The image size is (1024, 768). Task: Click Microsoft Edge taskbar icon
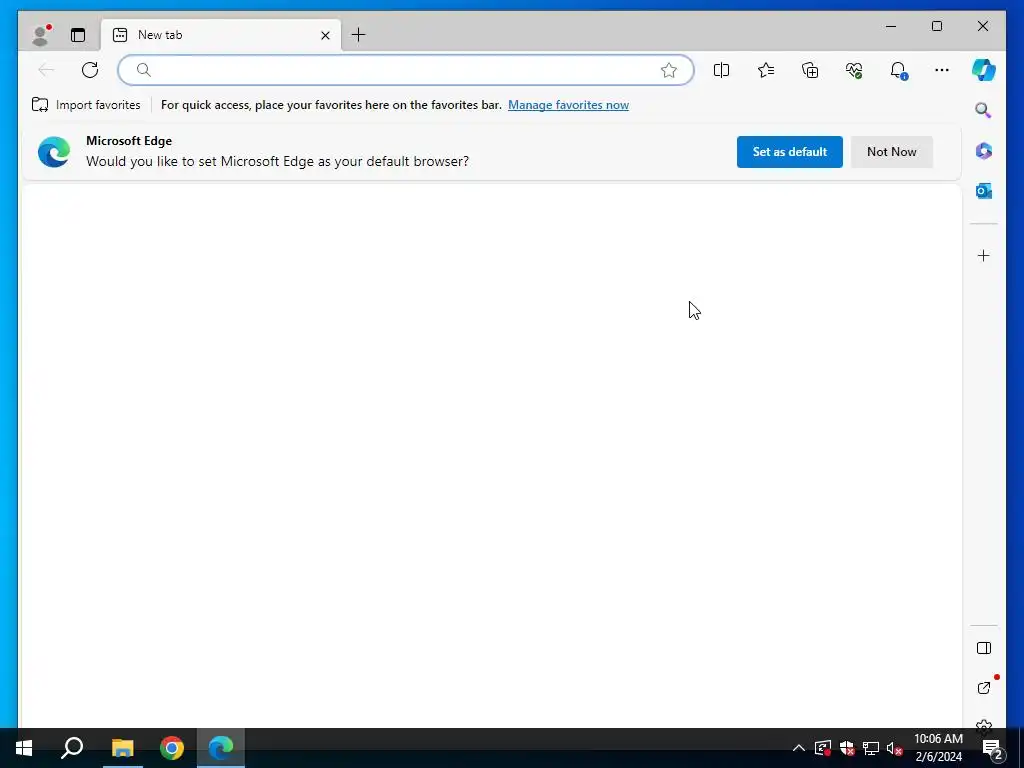(221, 748)
